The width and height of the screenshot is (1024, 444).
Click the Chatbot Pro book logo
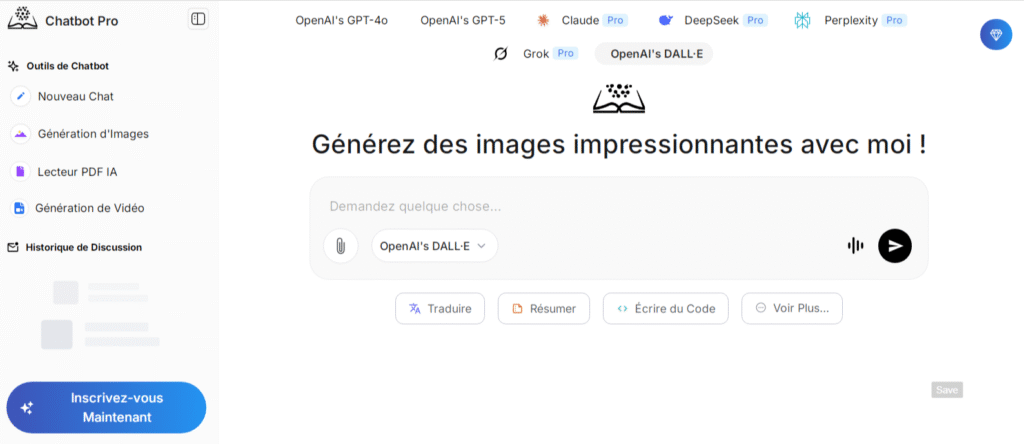(23, 18)
